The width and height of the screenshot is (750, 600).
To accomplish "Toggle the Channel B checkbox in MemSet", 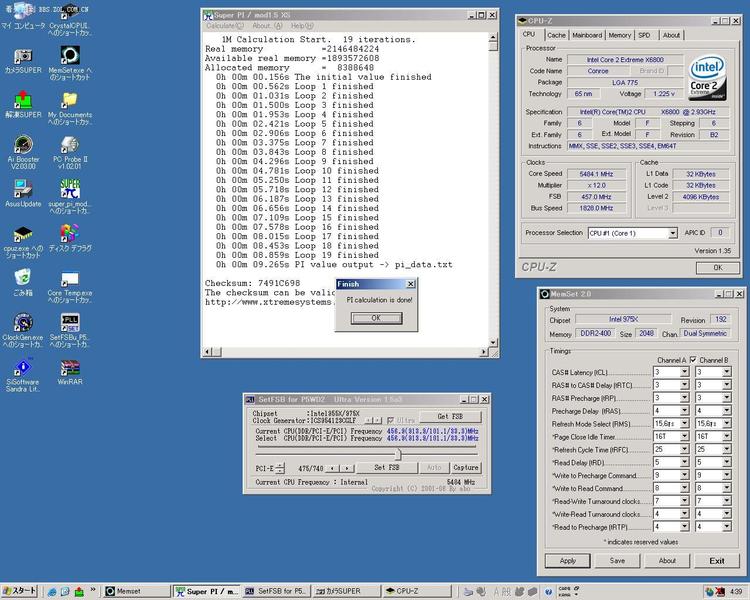I will pyautogui.click(x=693, y=359).
